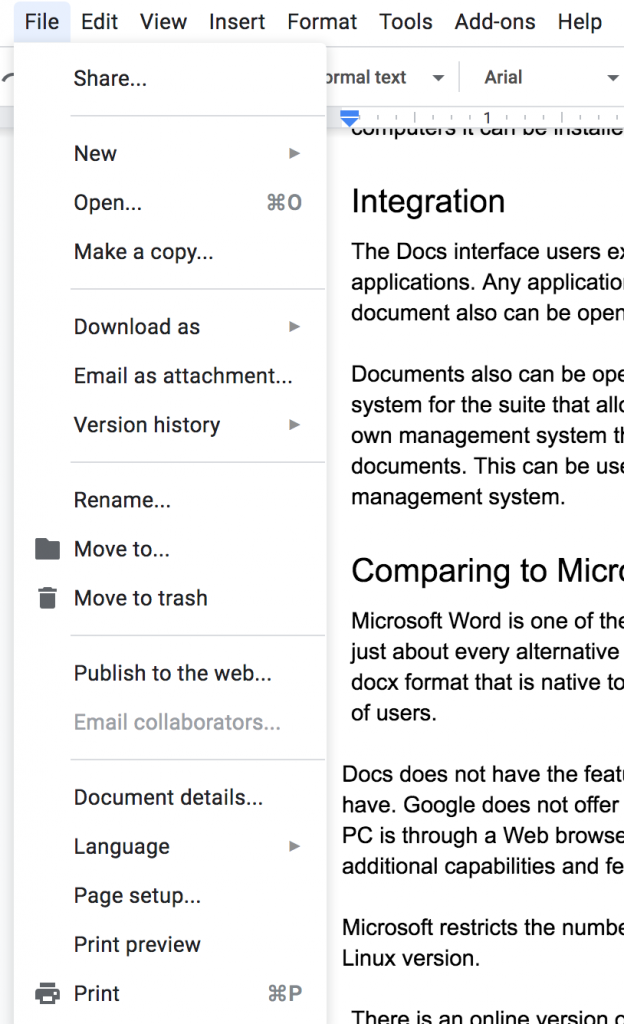Image resolution: width=624 pixels, height=1024 pixels.
Task: Click the folder icon beside Move to
Action: pos(47,549)
